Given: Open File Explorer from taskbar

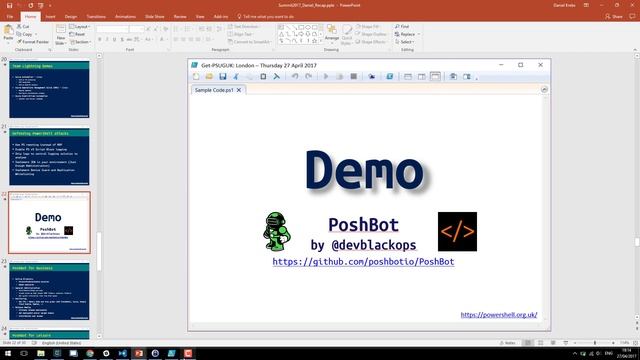Looking at the screenshot, I should click(x=41, y=353).
